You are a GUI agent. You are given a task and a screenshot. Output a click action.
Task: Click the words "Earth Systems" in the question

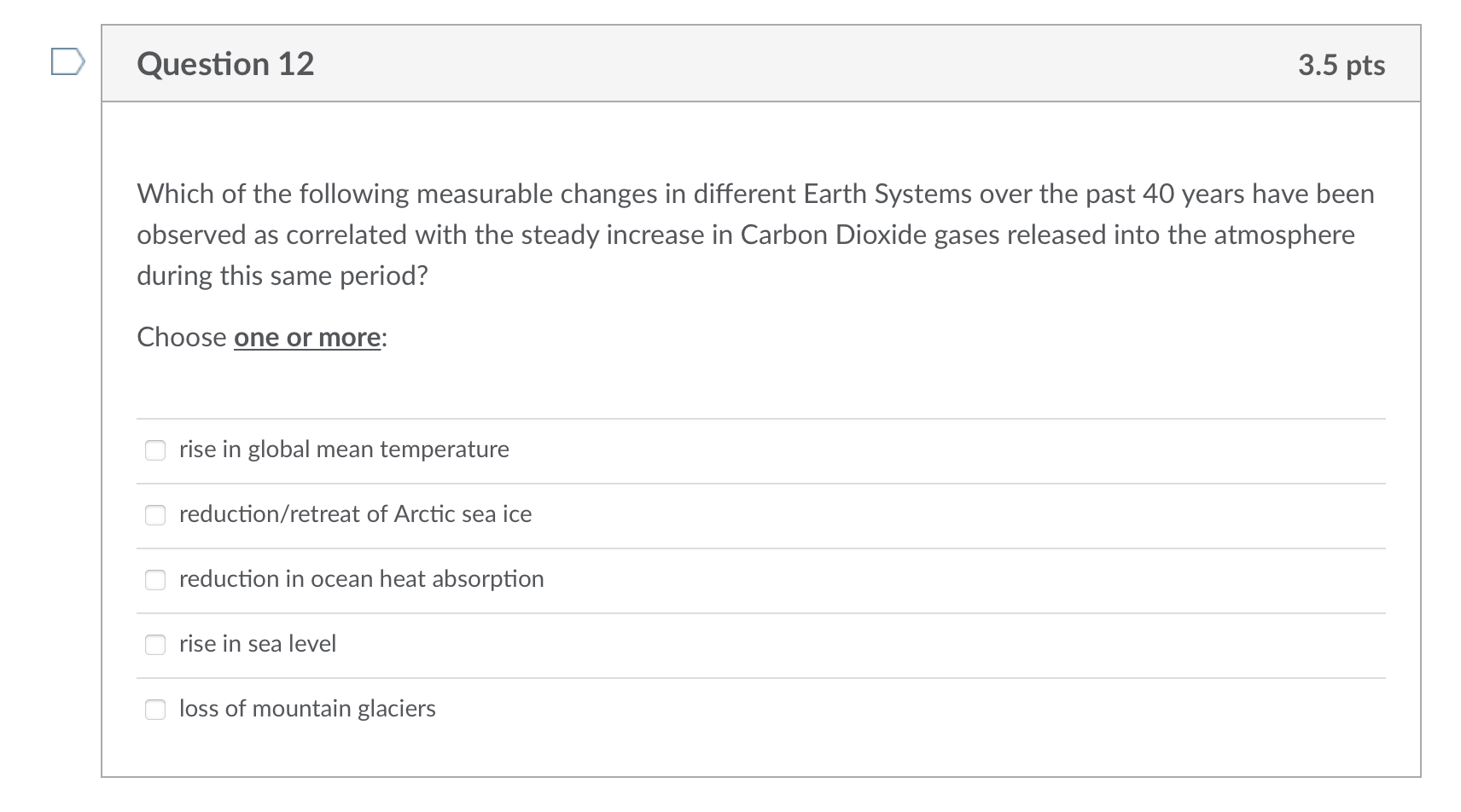pyautogui.click(x=888, y=194)
